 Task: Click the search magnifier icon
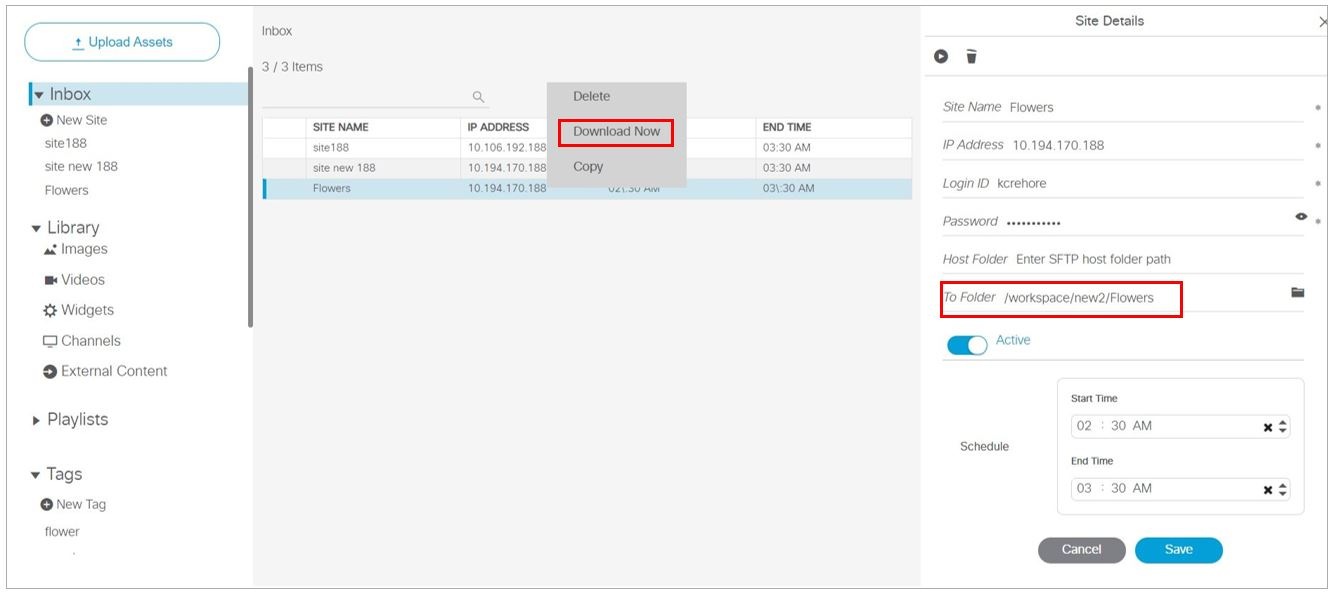click(478, 97)
